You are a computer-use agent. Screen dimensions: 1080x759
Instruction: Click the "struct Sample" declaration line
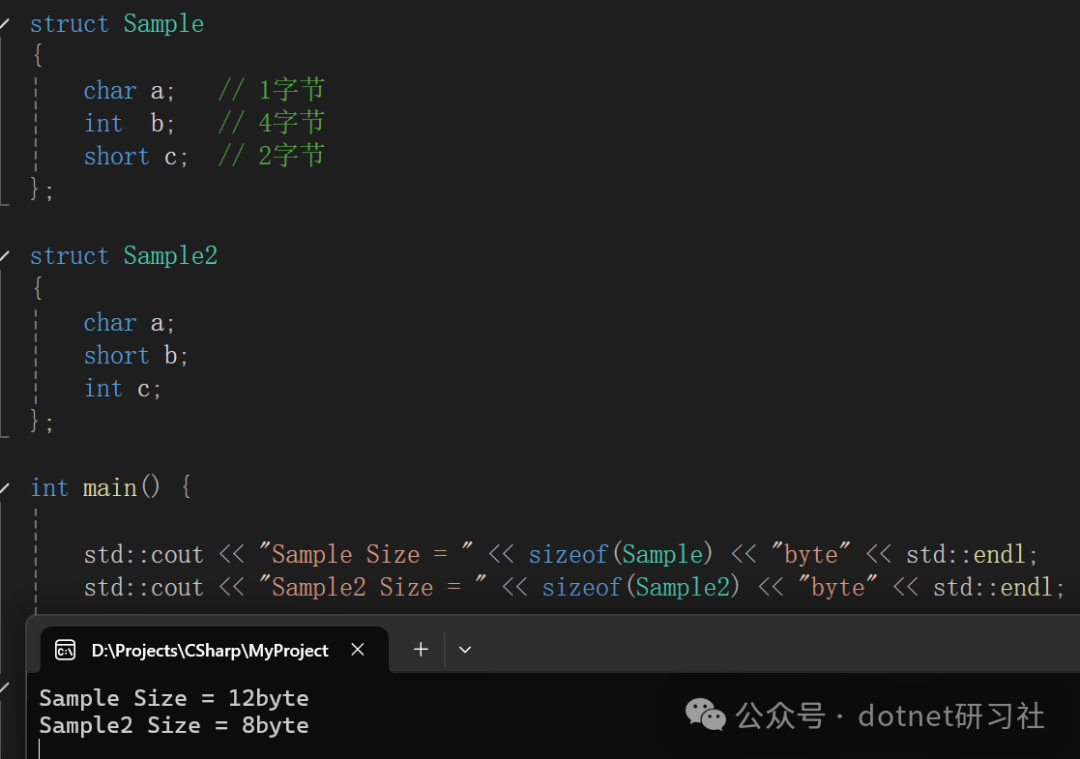[116, 24]
